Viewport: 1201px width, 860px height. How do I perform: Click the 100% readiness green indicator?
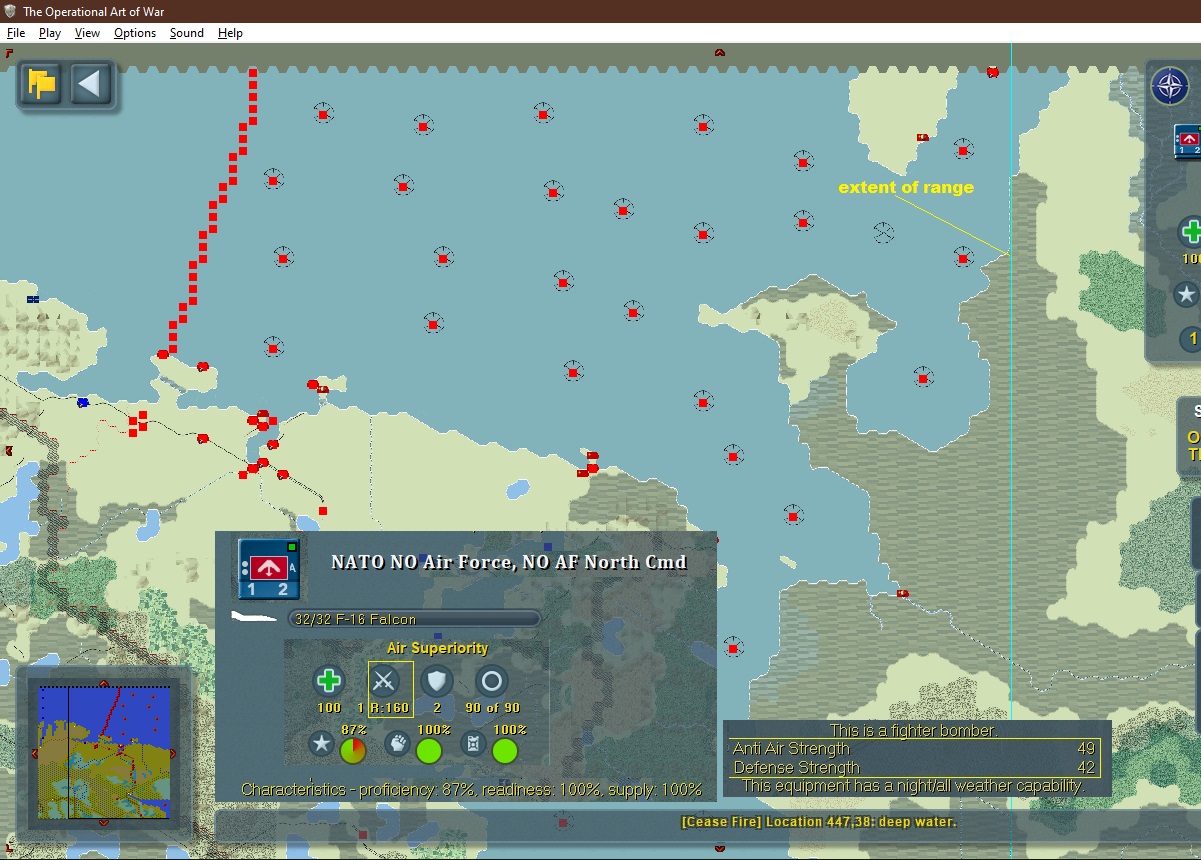(430, 750)
